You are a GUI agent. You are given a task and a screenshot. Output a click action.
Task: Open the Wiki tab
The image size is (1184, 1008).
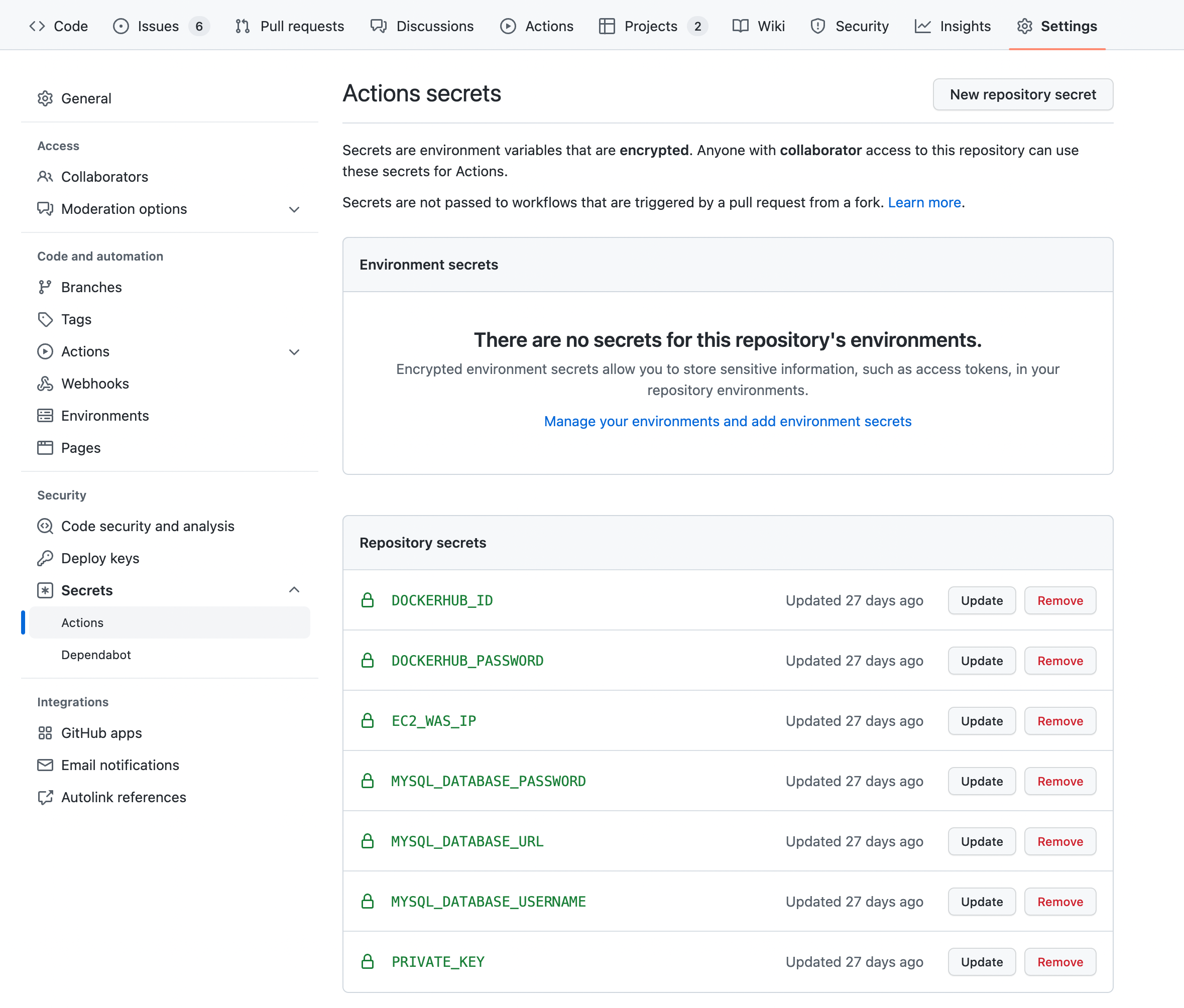pos(758,26)
